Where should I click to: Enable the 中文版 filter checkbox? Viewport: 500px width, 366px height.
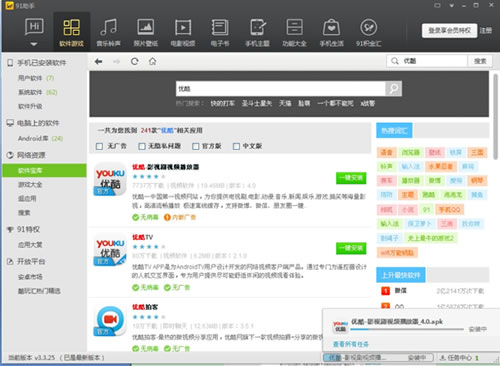[x=236, y=146]
